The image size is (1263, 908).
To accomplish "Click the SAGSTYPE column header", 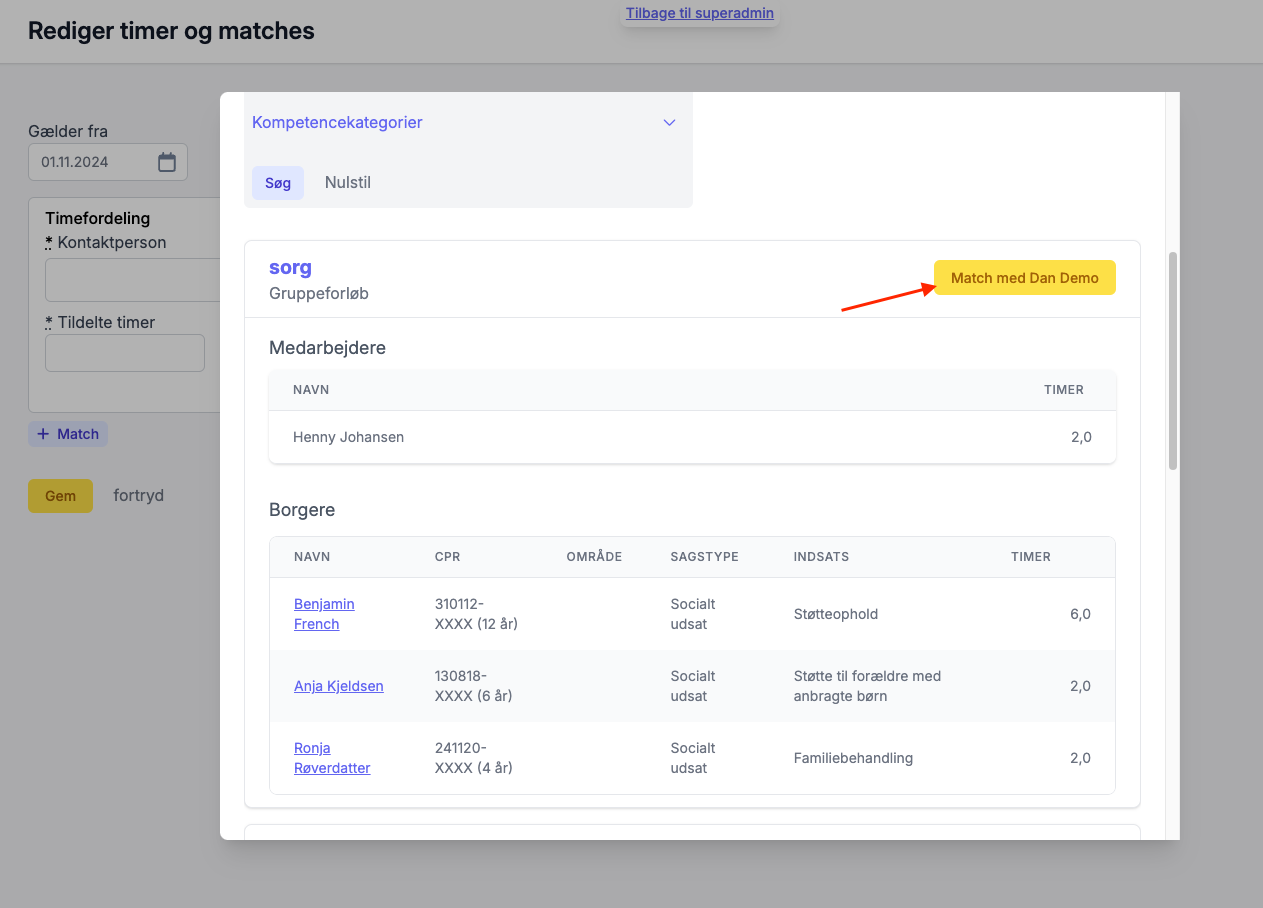I will tap(704, 557).
